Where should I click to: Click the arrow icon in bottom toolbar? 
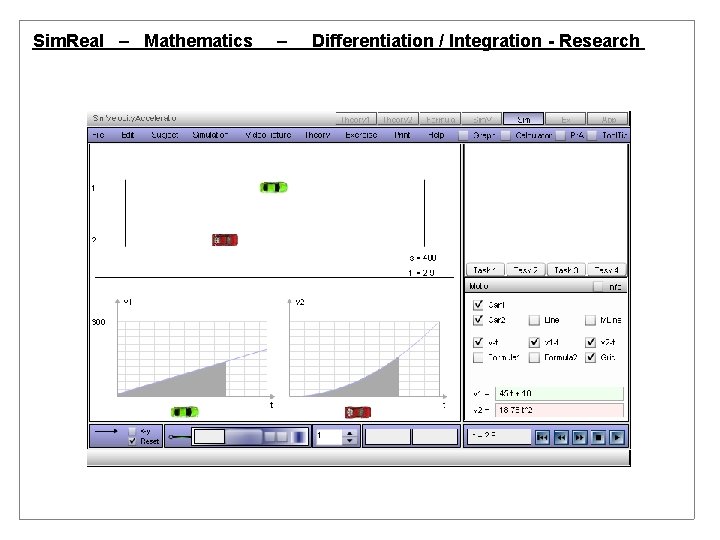point(106,431)
